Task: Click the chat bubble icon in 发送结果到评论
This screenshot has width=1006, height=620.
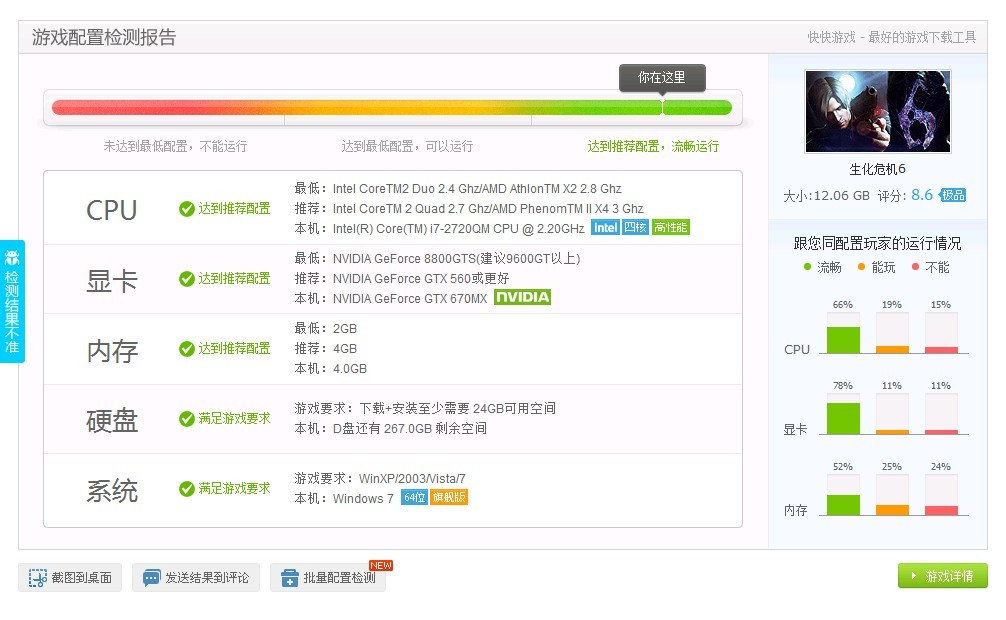Action: click(x=151, y=578)
